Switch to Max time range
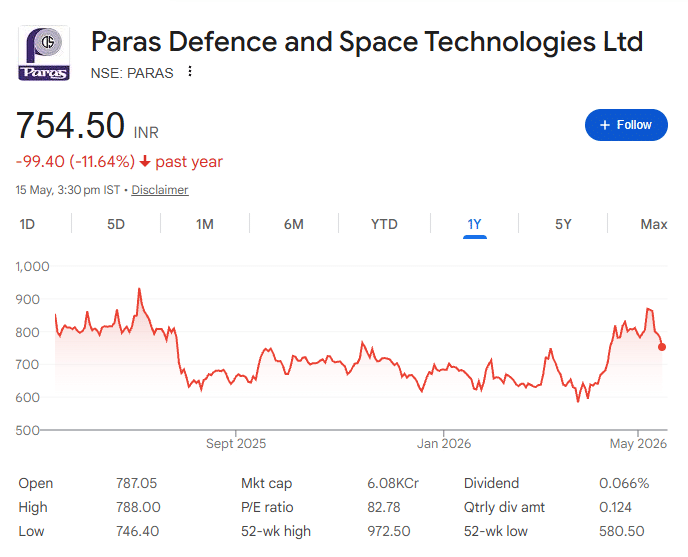This screenshot has width=688, height=557. [x=653, y=224]
